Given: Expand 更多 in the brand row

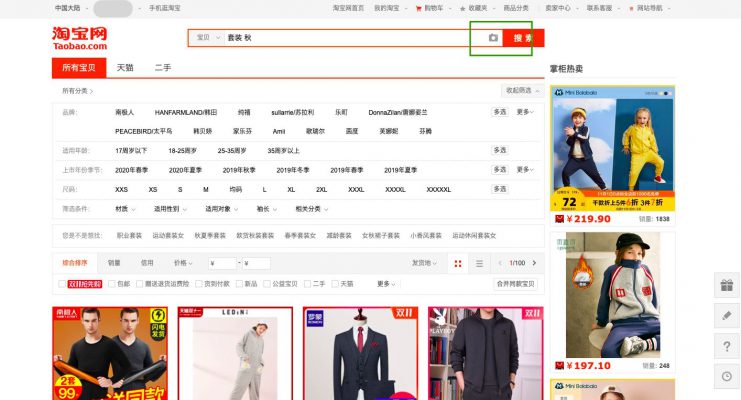Looking at the screenshot, I should [x=525, y=112].
